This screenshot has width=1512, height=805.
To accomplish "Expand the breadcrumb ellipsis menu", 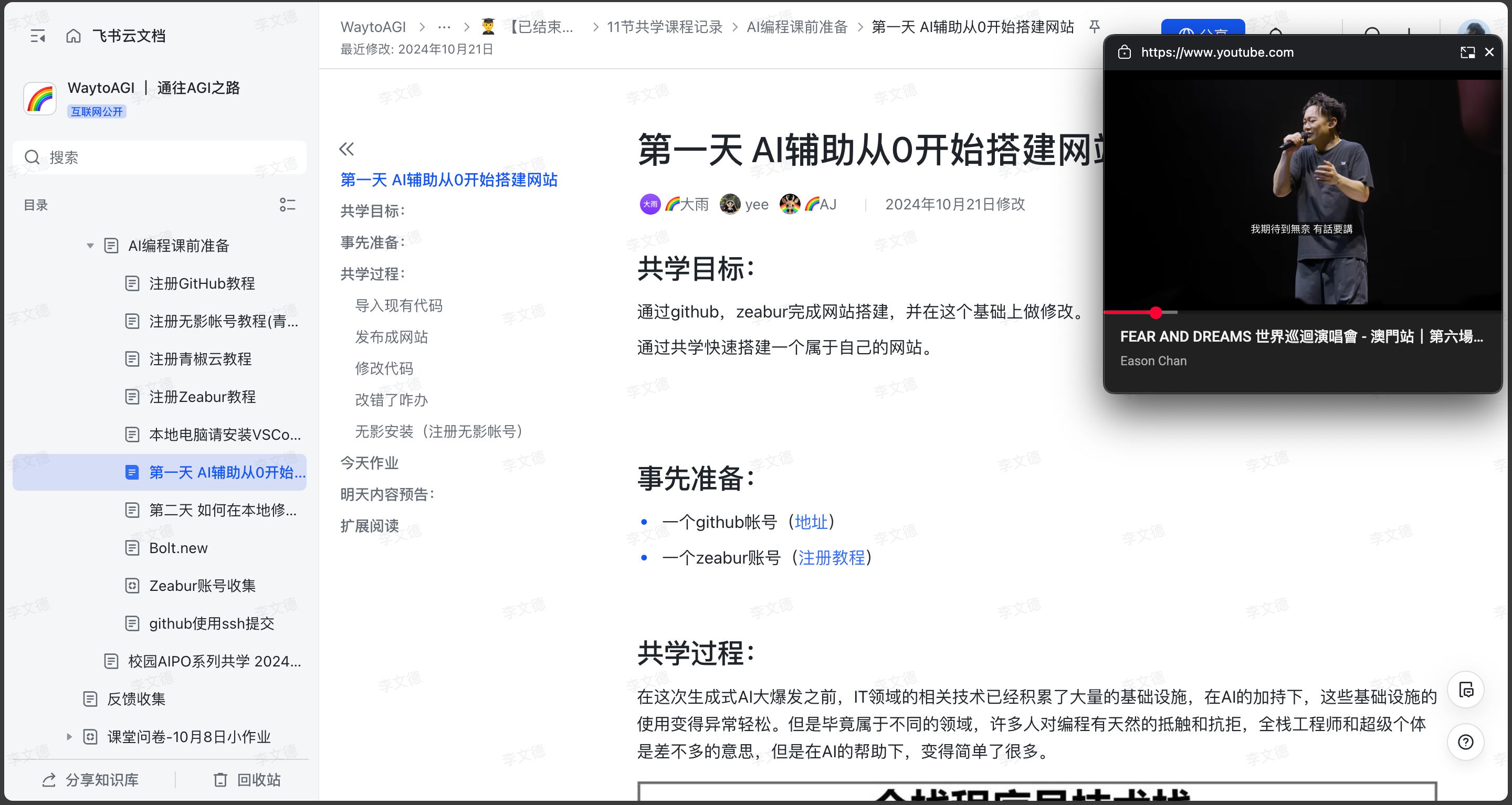I will (x=444, y=27).
